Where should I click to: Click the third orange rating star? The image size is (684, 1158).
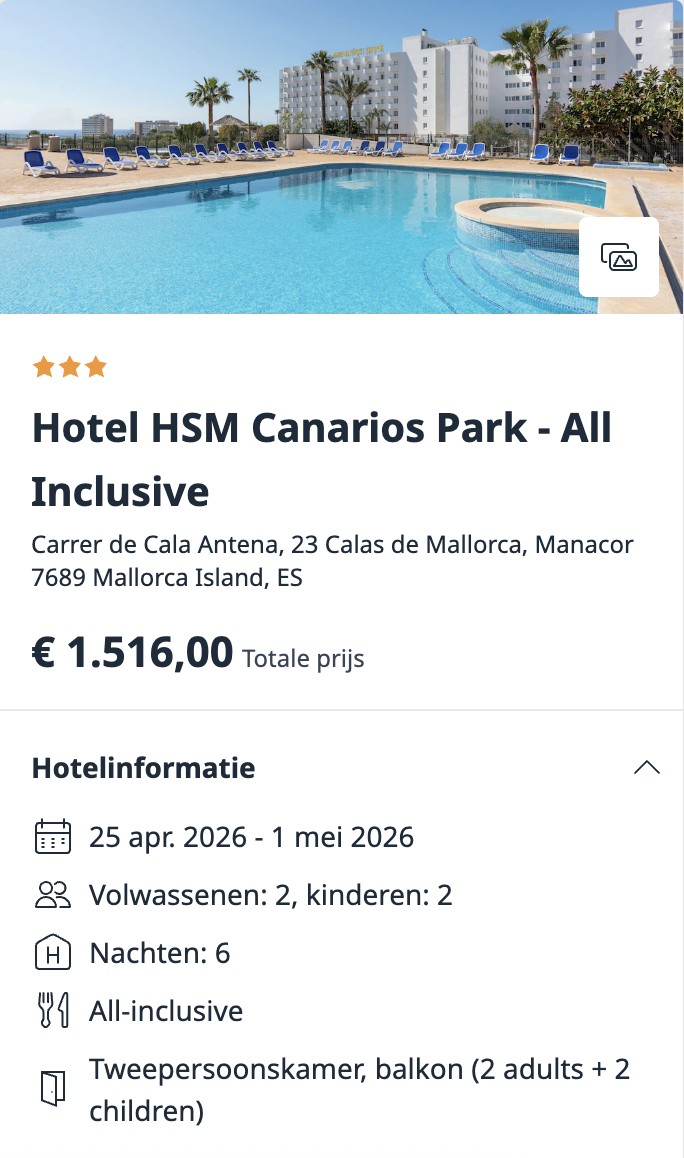click(x=96, y=367)
